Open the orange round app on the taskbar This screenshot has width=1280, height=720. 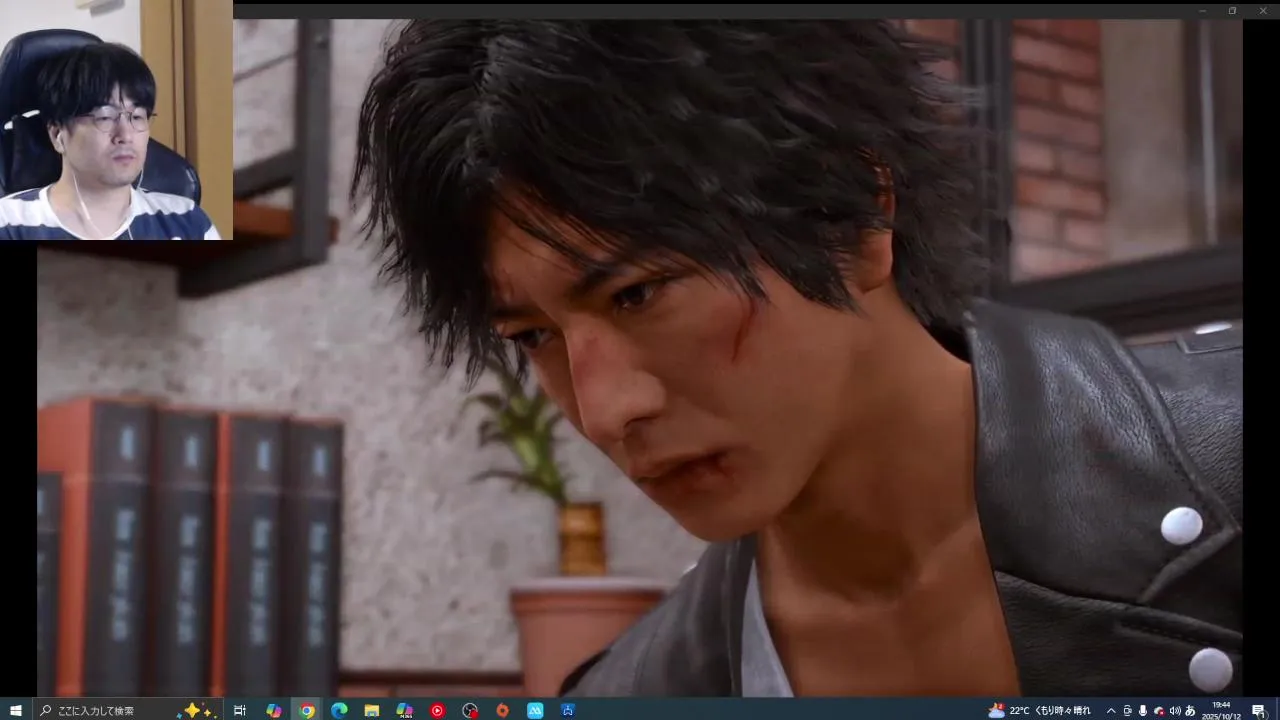coord(502,710)
